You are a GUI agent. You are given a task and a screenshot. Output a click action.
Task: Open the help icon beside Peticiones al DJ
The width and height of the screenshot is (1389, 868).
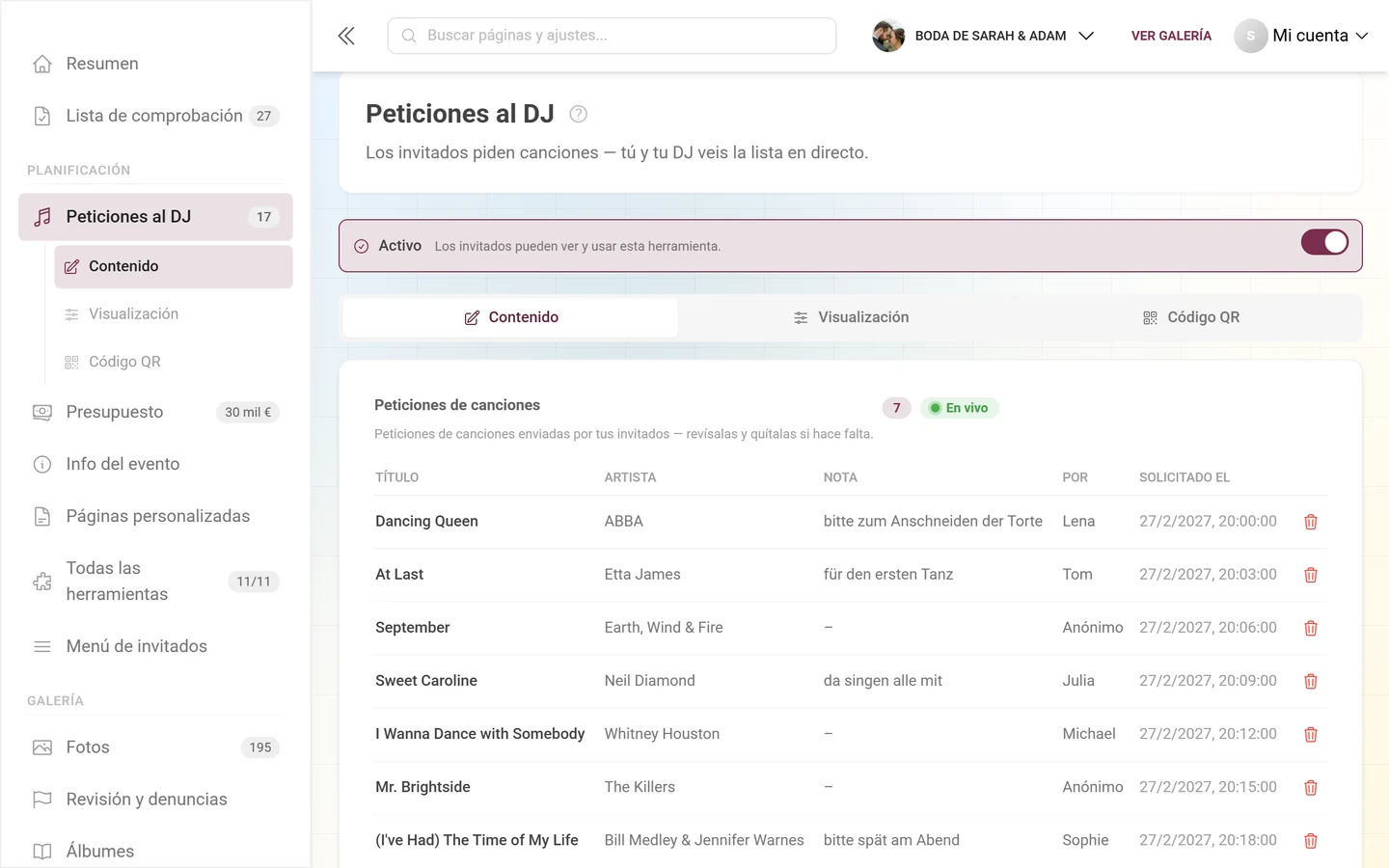pyautogui.click(x=579, y=114)
